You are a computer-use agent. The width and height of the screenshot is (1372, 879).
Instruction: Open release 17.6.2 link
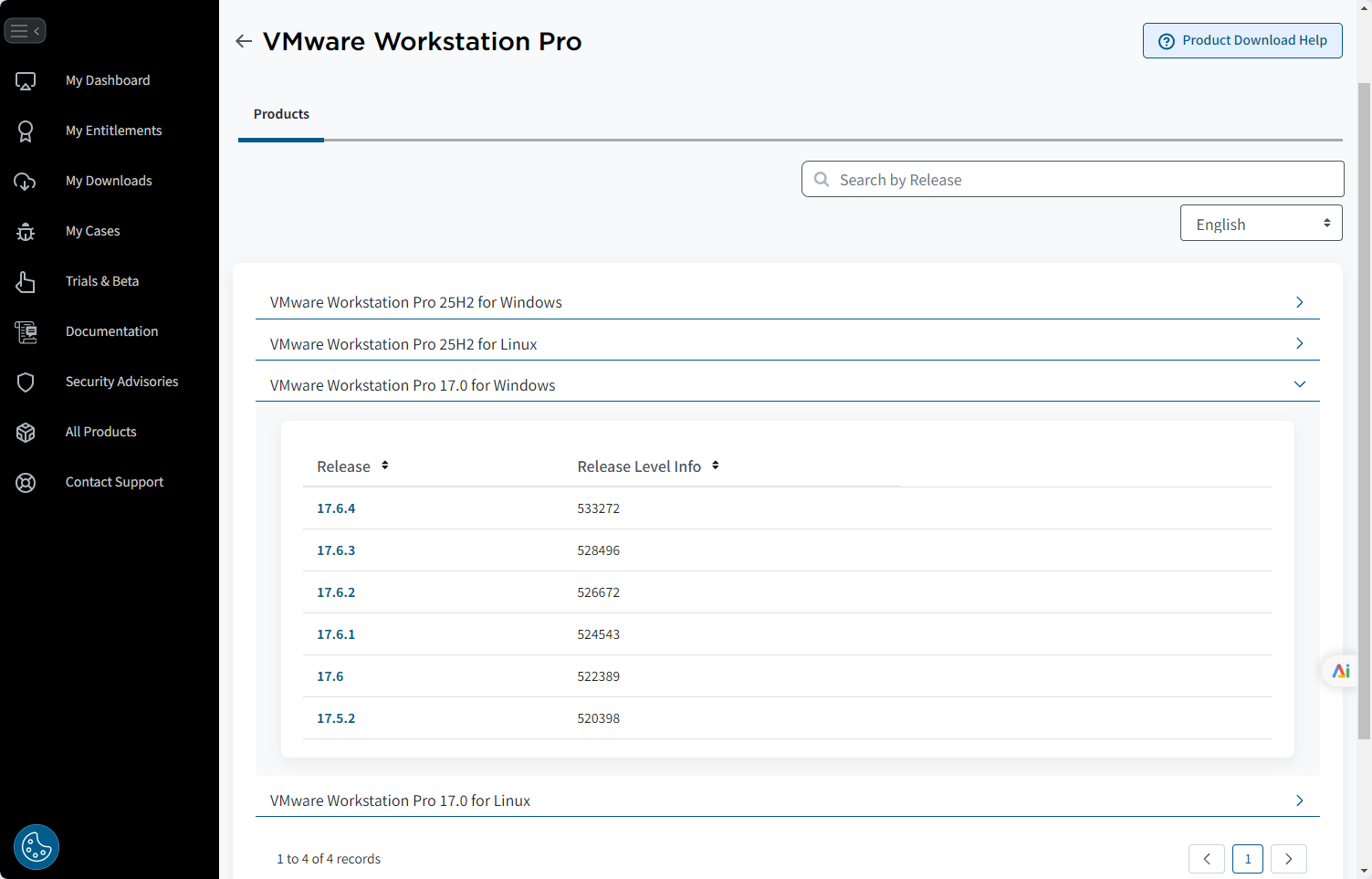pos(336,592)
